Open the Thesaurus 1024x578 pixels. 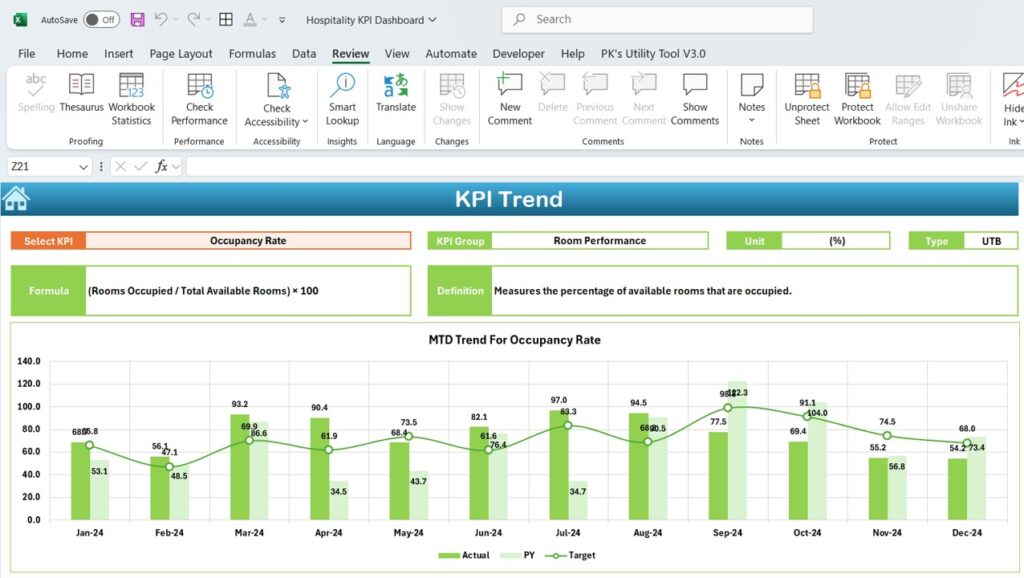coord(82,93)
